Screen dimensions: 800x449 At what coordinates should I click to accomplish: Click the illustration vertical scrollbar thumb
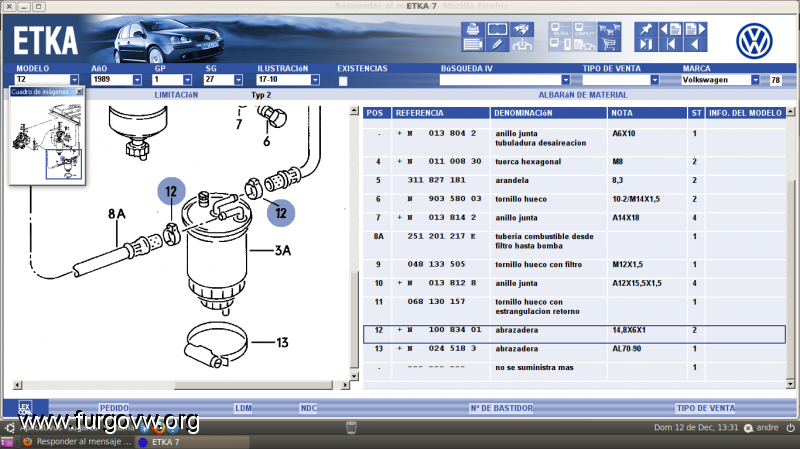click(354, 319)
